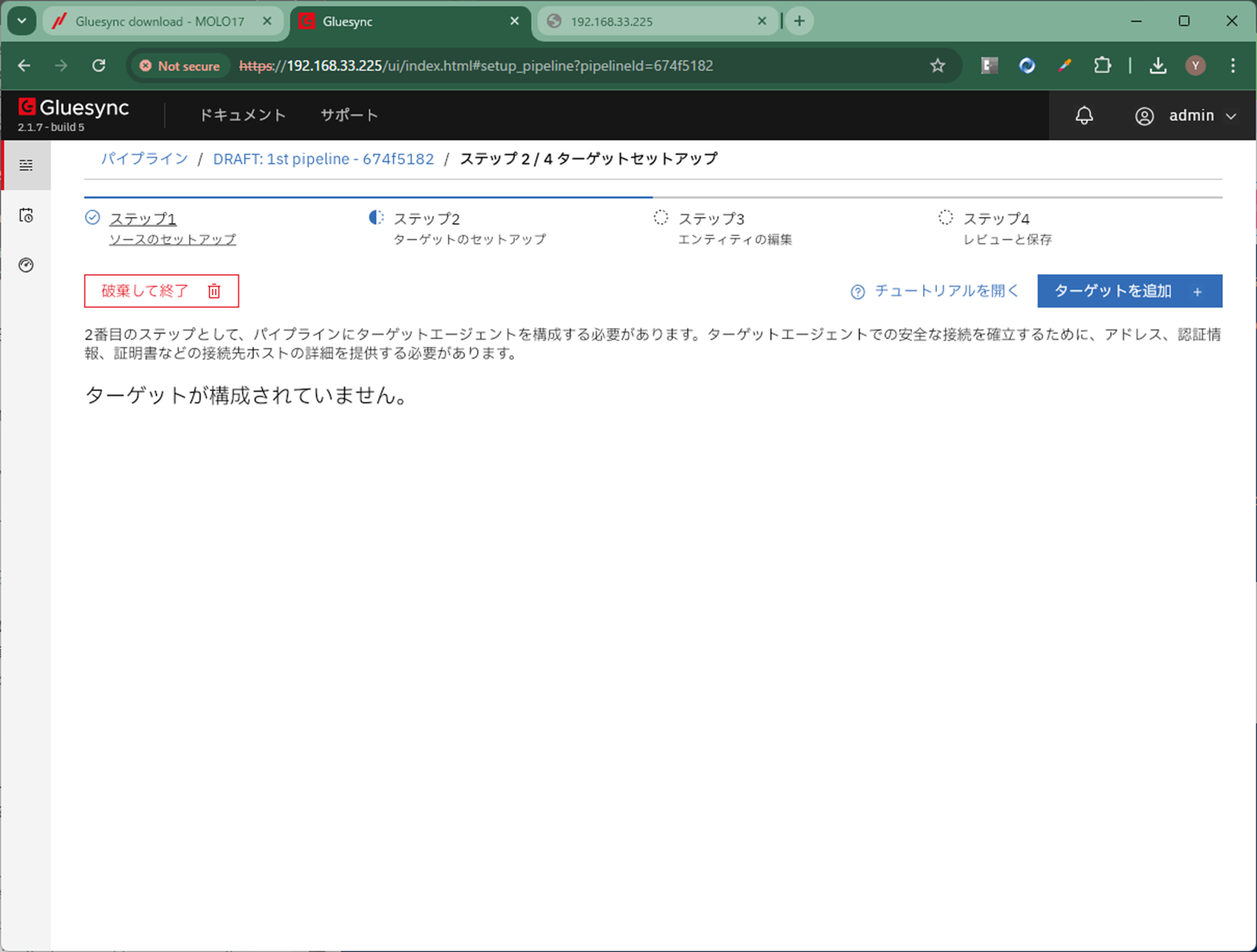Open the tab search dropdown arrow
The width and height of the screenshot is (1257, 952).
pos(22,21)
